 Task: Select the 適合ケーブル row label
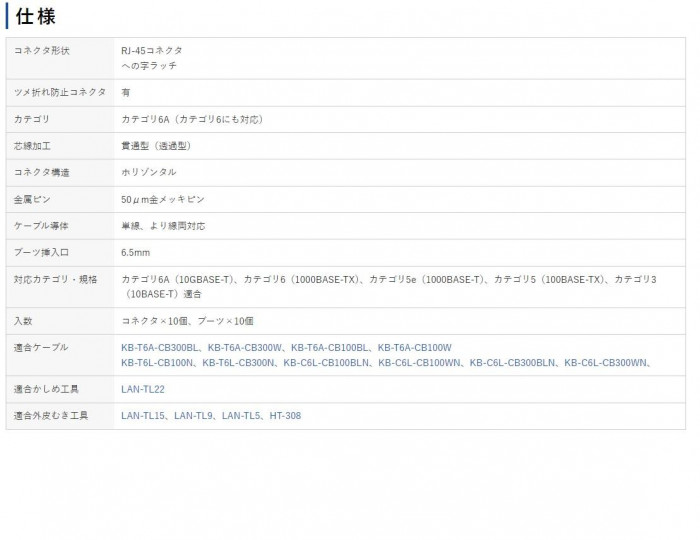[41, 347]
